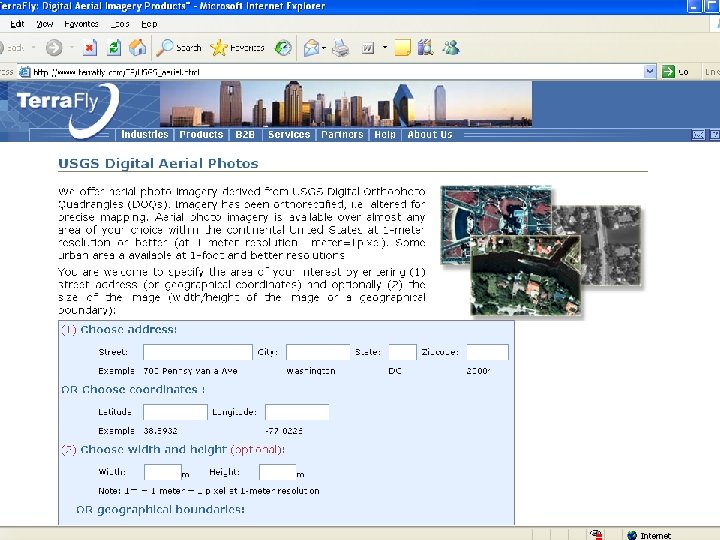Open the Help menu in menu bar
The height and width of the screenshot is (540, 720).
[x=149, y=24]
